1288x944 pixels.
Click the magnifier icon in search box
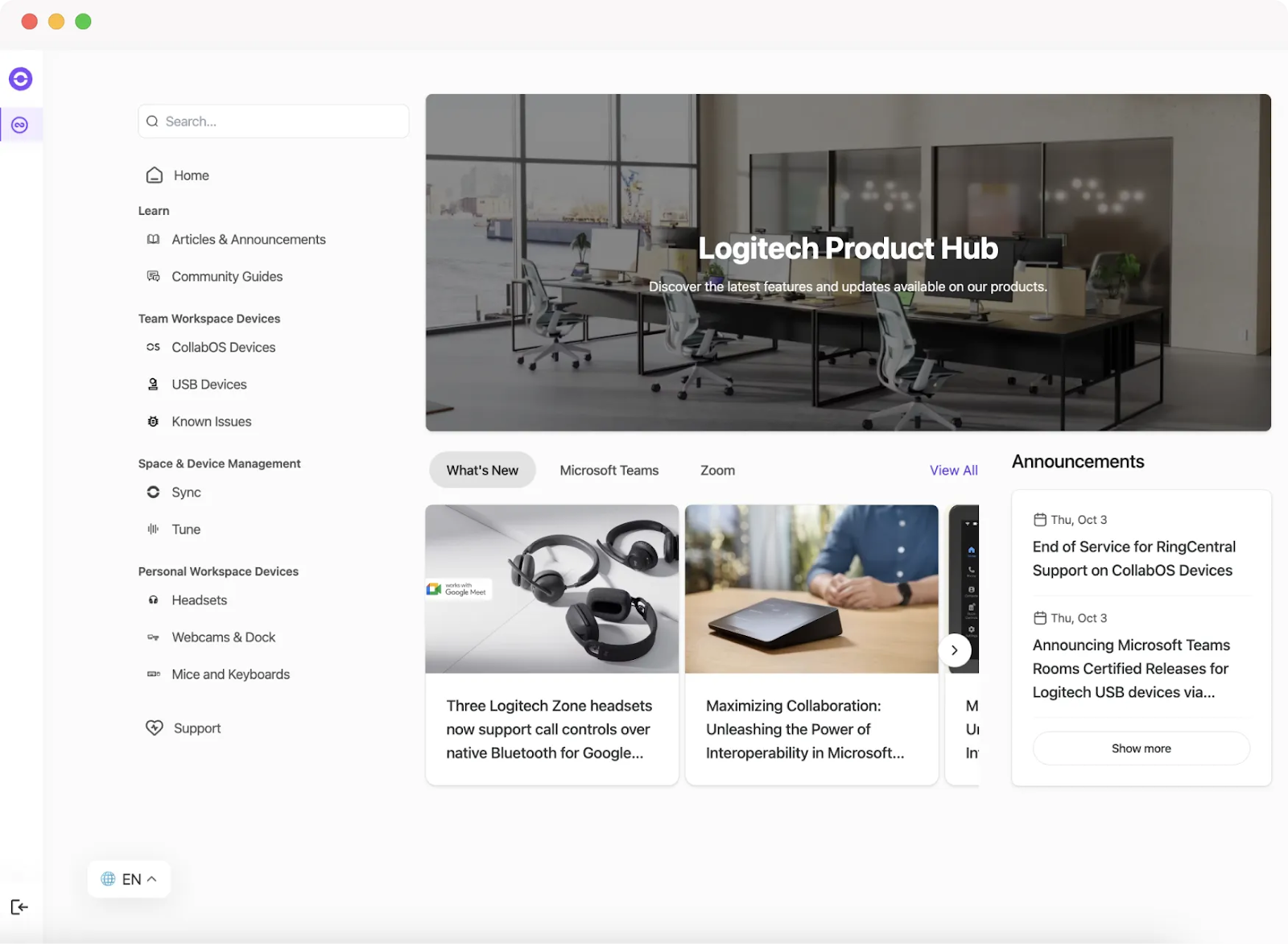point(152,122)
